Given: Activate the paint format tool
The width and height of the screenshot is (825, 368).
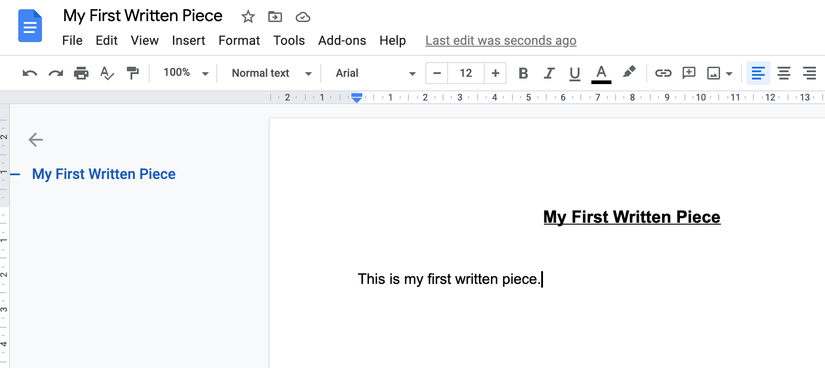Looking at the screenshot, I should click(133, 73).
